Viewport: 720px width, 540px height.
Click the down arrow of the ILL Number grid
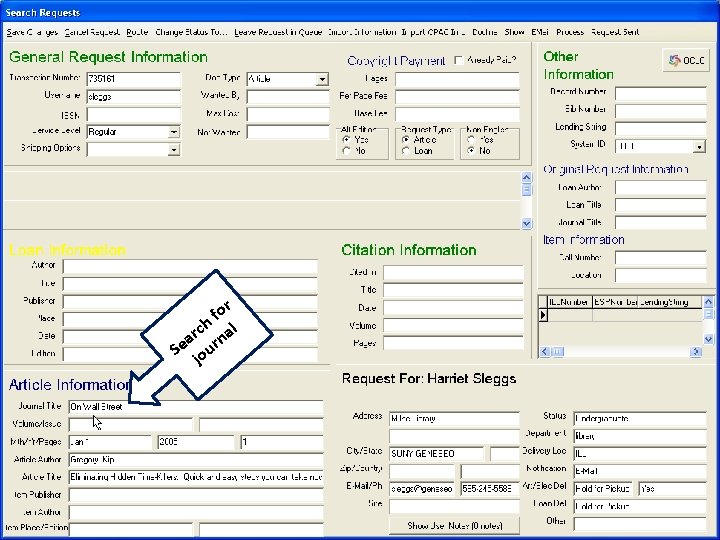tap(708, 339)
